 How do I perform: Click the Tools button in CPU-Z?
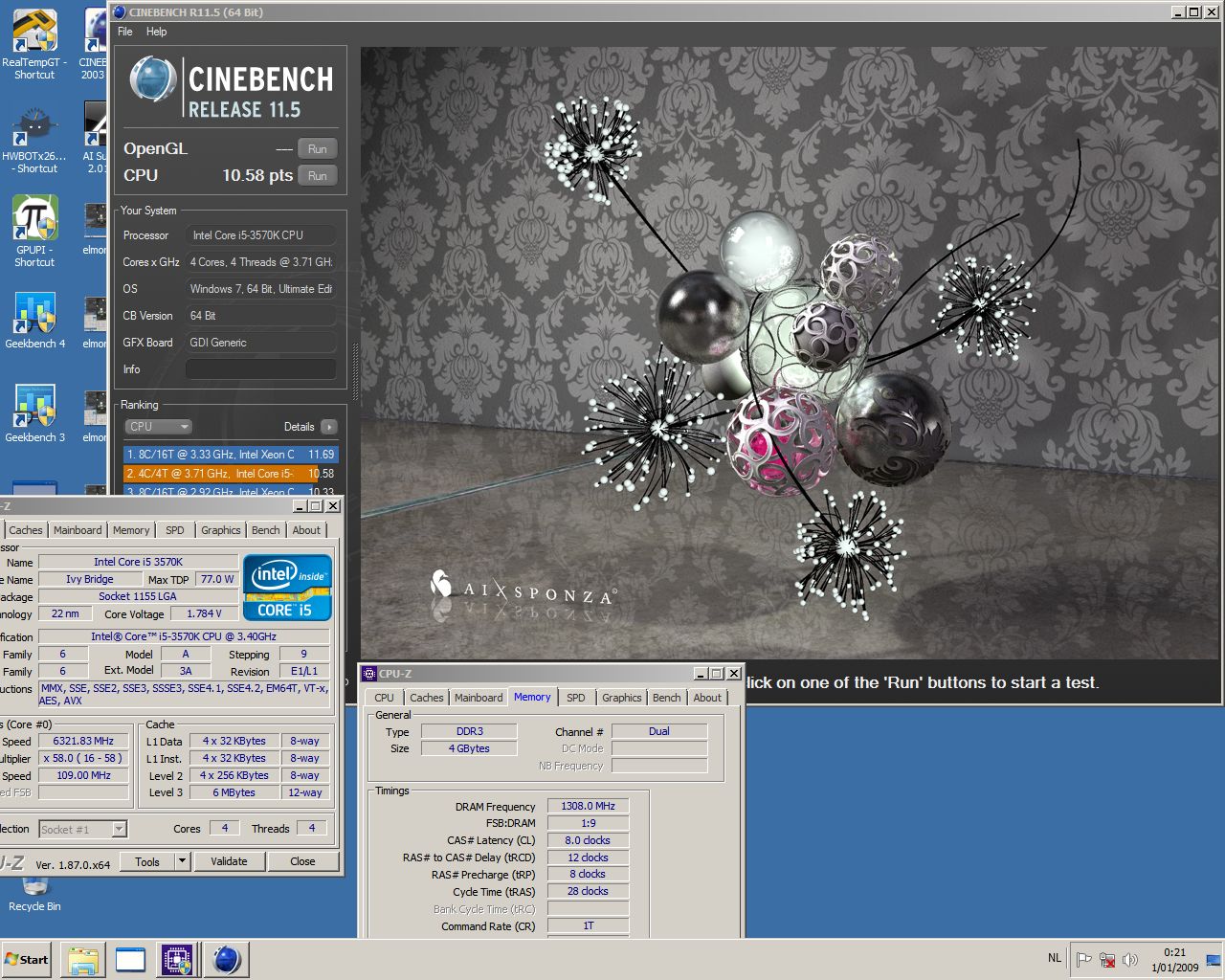(147, 861)
